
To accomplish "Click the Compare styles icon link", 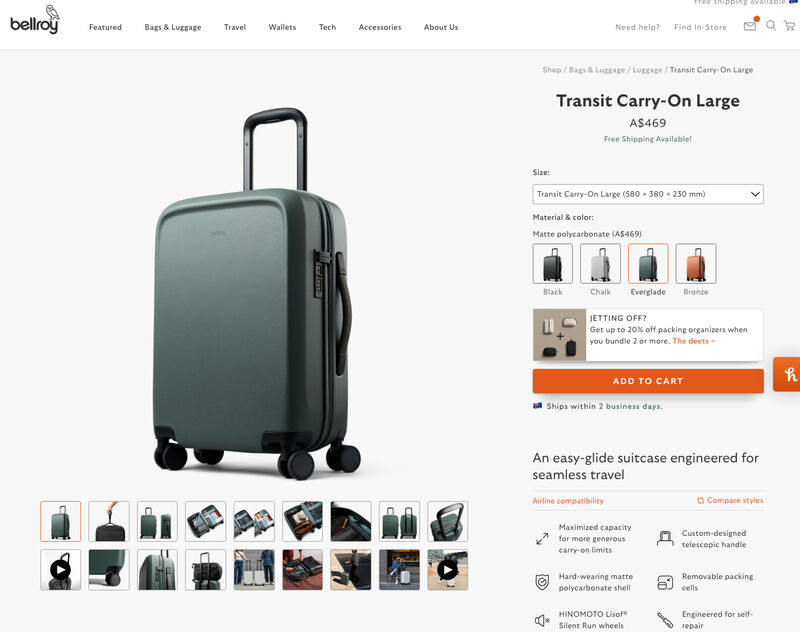I will pyautogui.click(x=730, y=500).
